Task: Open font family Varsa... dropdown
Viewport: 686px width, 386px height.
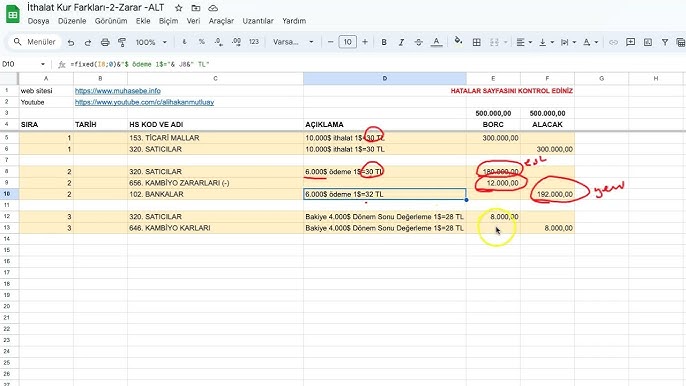Action: (x=293, y=42)
